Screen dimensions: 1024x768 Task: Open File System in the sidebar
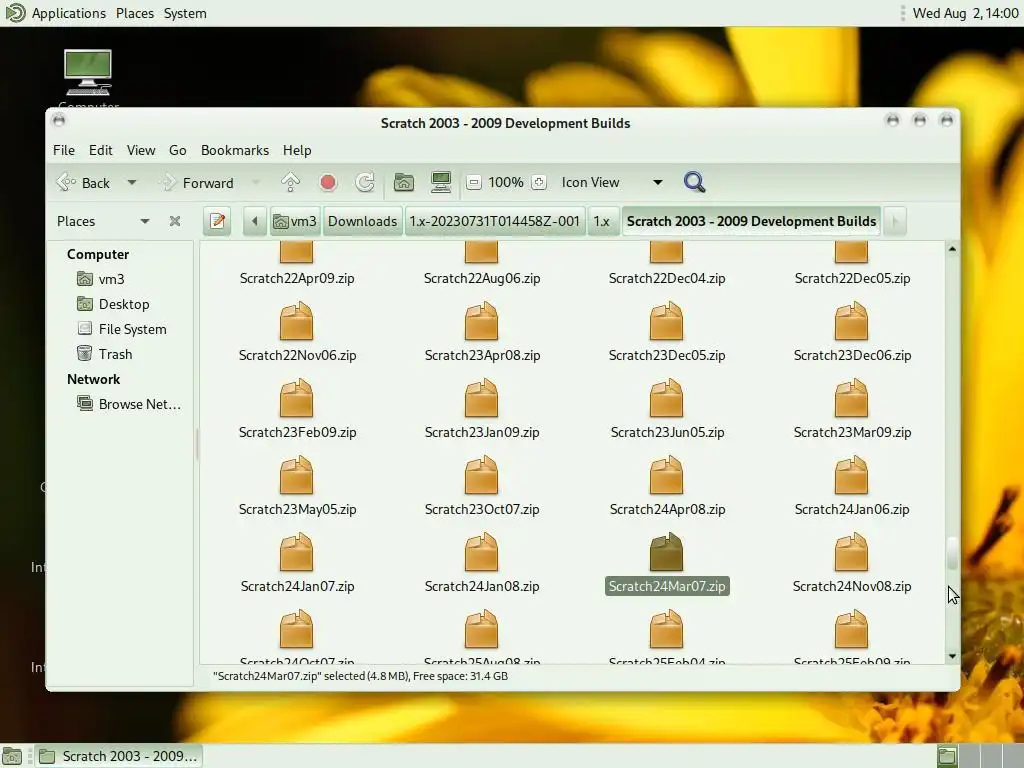pos(132,329)
